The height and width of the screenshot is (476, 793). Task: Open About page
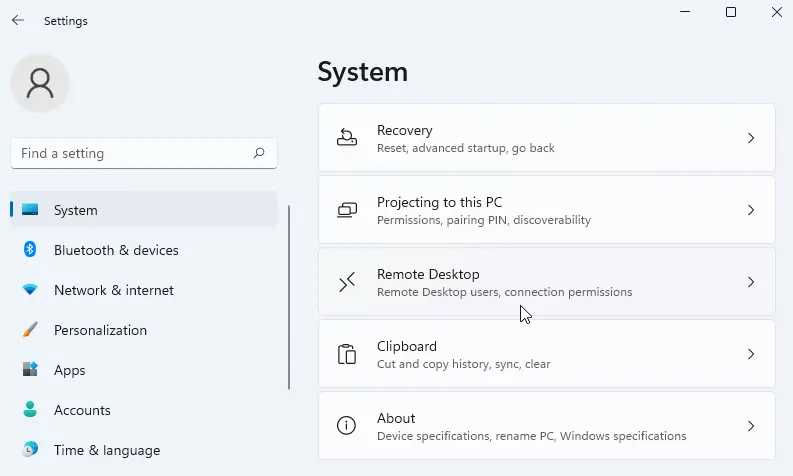point(547,425)
